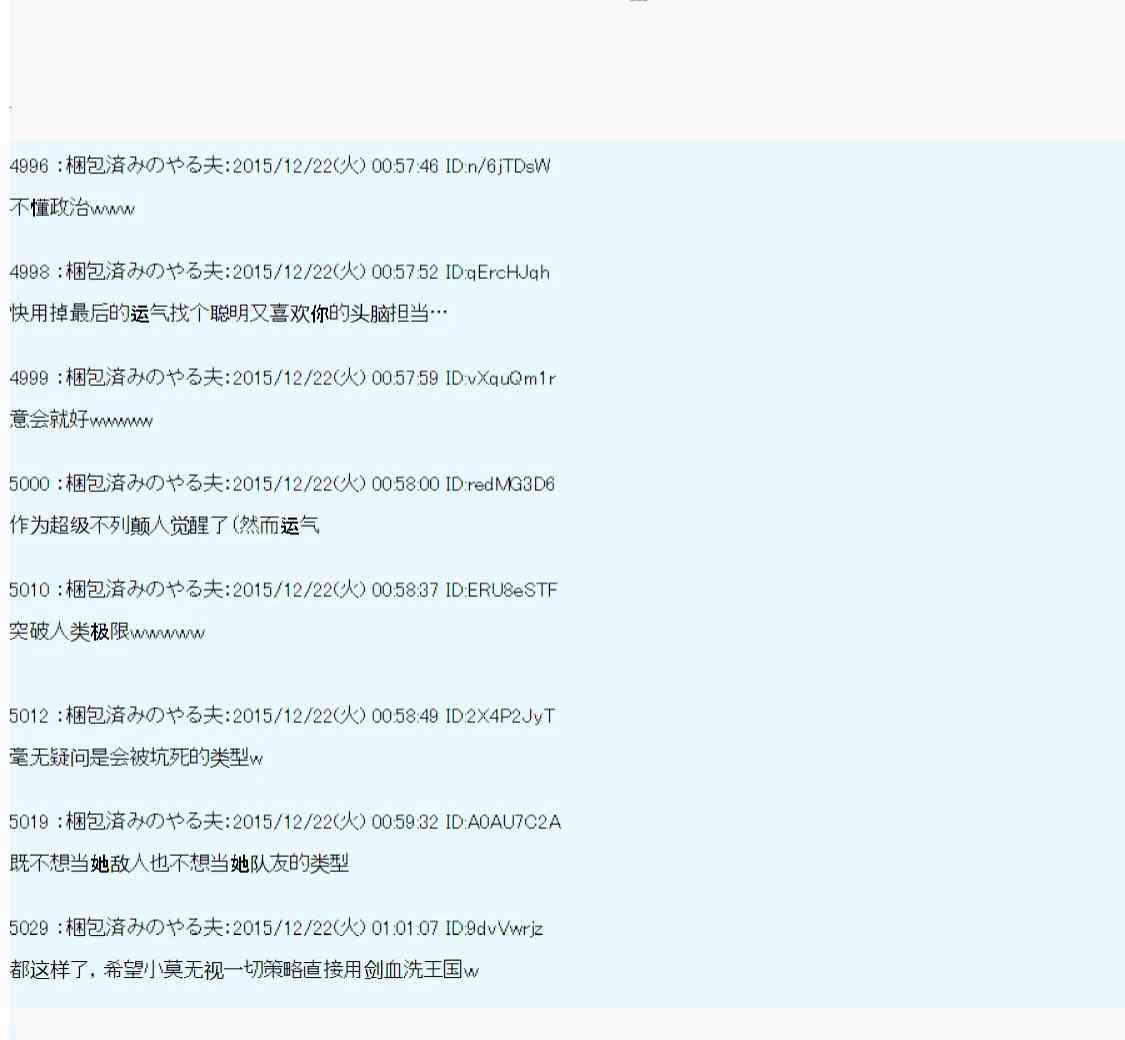1125x1040 pixels.
Task: Click the comment '意会就好wwwww'
Action: (81, 423)
